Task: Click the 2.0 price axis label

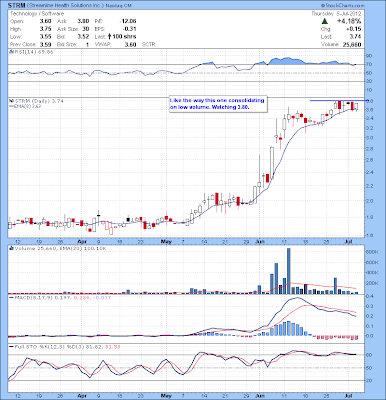Action: pyautogui.click(x=369, y=201)
